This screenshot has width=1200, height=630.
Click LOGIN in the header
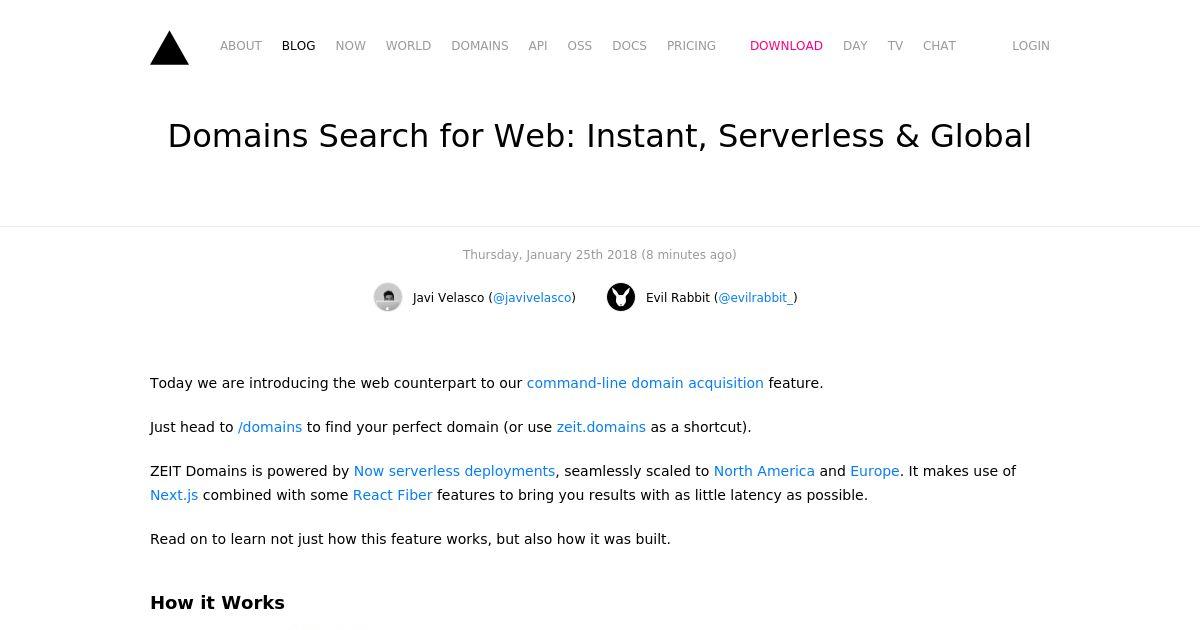point(1031,46)
